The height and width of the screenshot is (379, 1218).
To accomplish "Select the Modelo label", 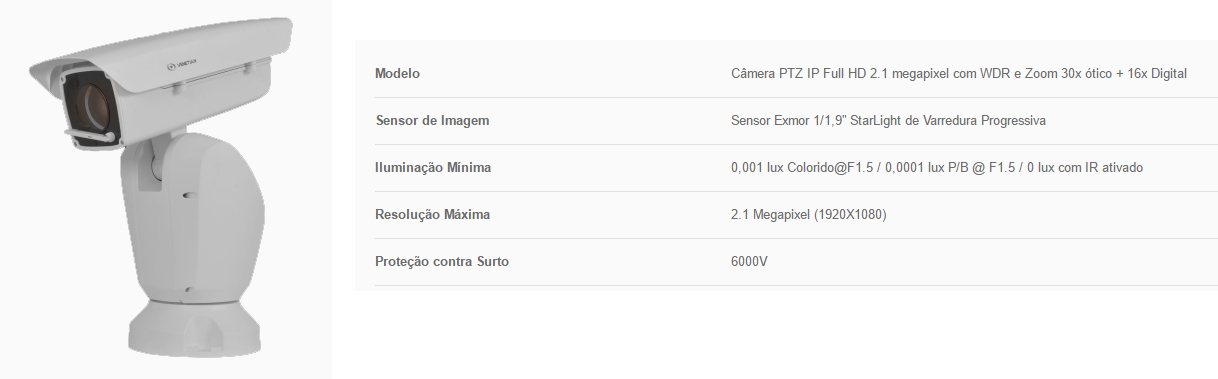I will click(x=397, y=74).
